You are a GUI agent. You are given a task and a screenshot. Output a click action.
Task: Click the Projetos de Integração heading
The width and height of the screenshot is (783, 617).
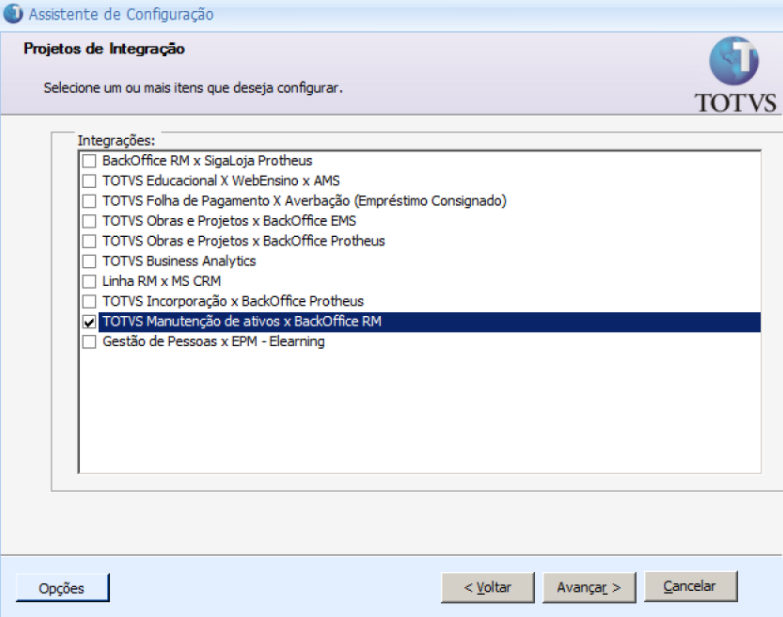click(x=104, y=48)
